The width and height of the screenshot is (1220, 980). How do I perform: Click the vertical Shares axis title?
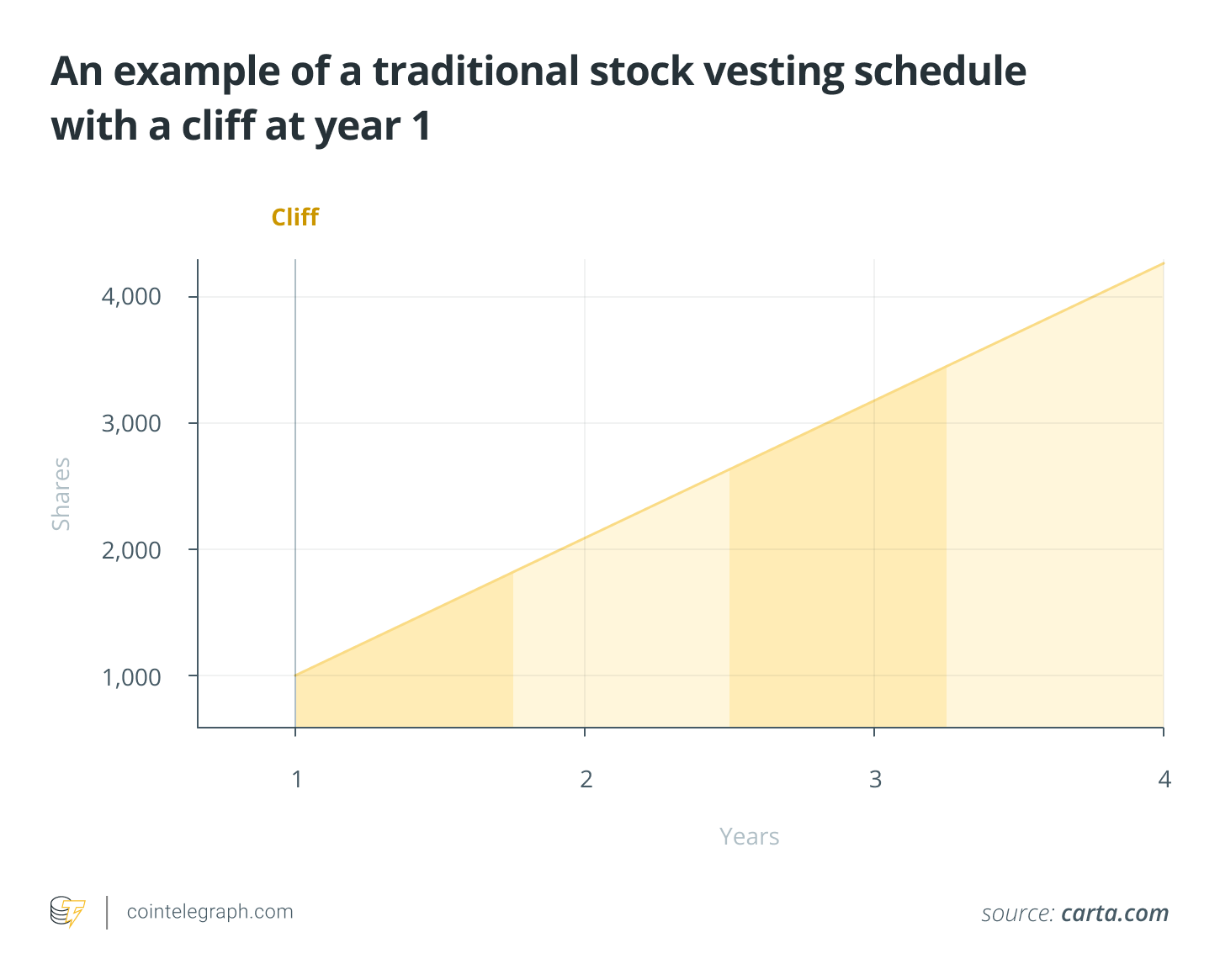pyautogui.click(x=61, y=494)
